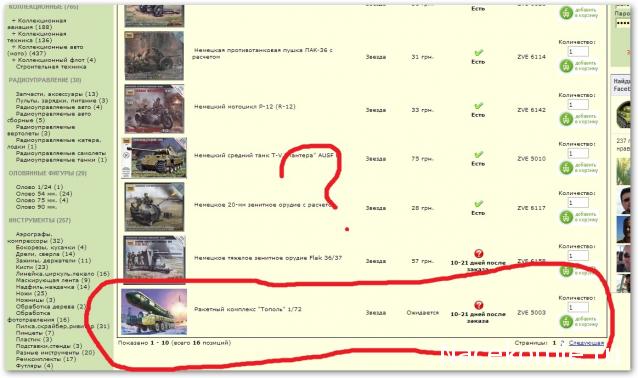Open Ножи (25) category
The image size is (638, 378).
(x=31, y=293)
